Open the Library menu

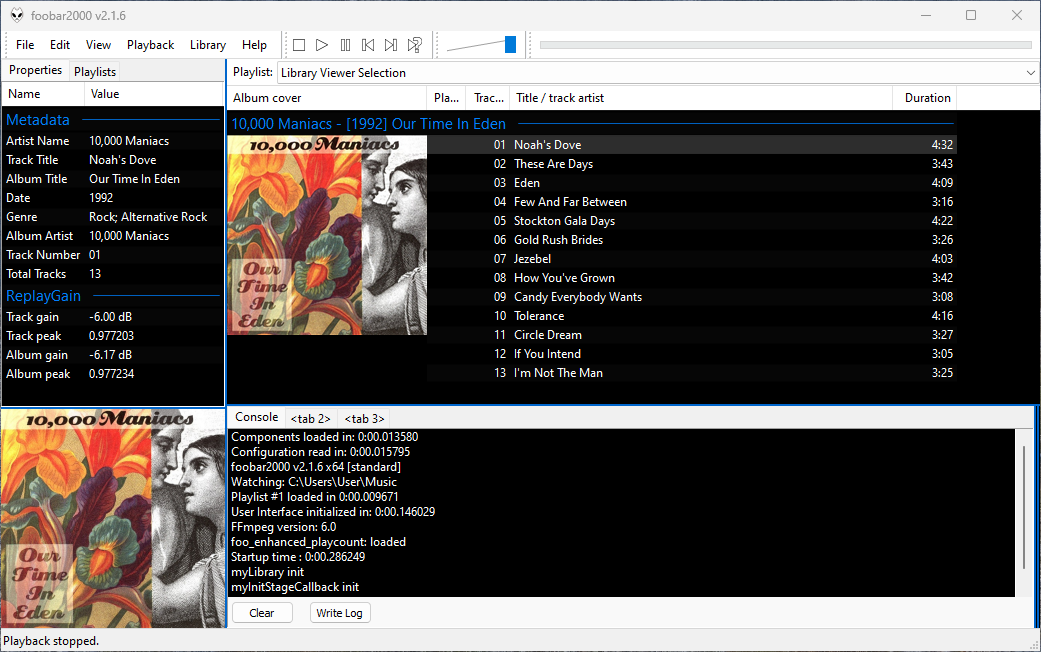click(x=207, y=45)
